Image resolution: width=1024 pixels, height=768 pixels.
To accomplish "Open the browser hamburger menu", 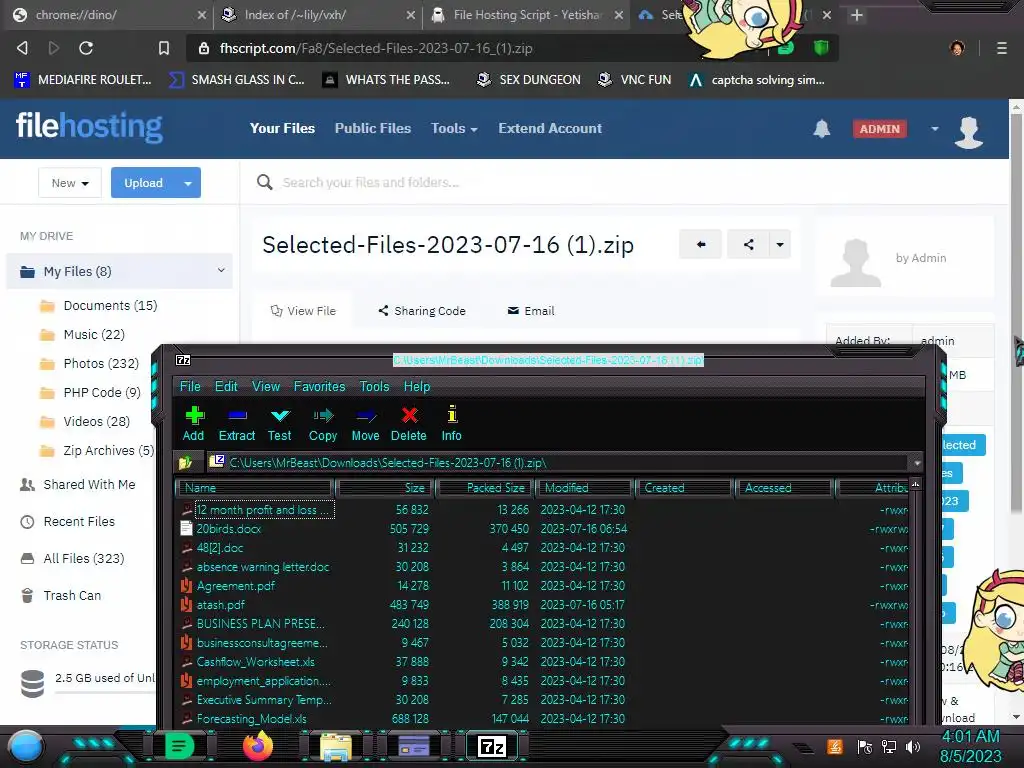I will click(x=1002, y=48).
